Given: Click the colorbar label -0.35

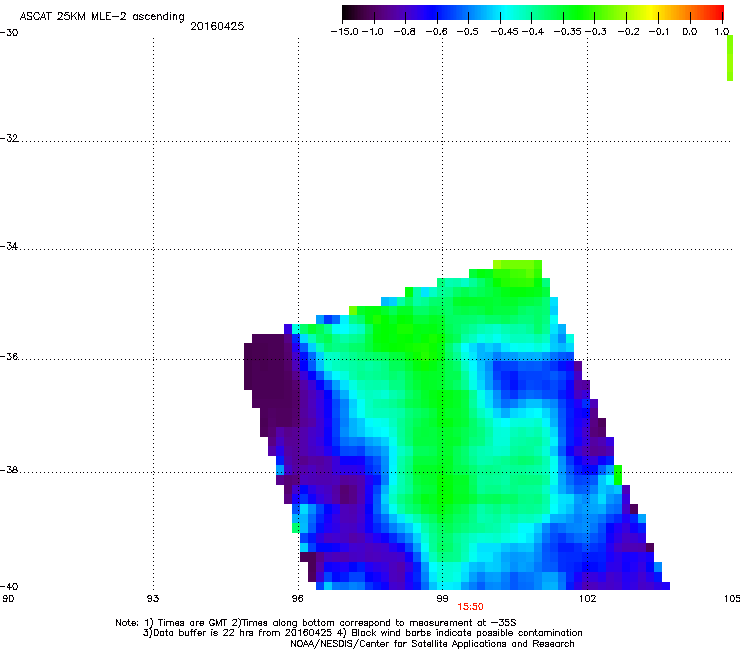Looking at the screenshot, I should 568,32.
